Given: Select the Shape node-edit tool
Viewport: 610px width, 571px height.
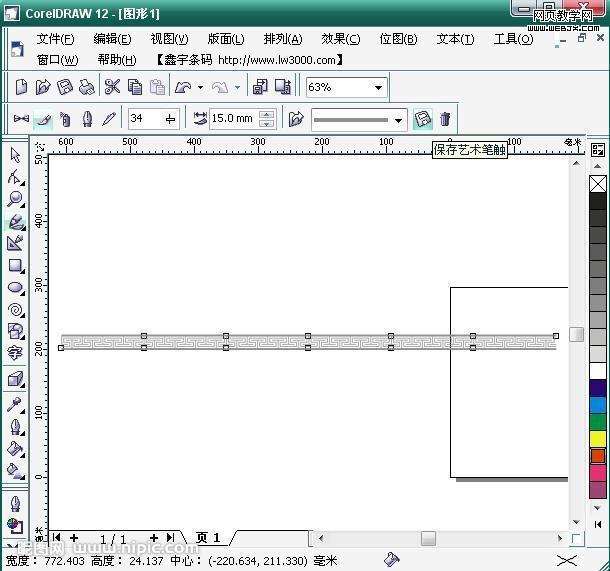Looking at the screenshot, I should pyautogui.click(x=15, y=177).
